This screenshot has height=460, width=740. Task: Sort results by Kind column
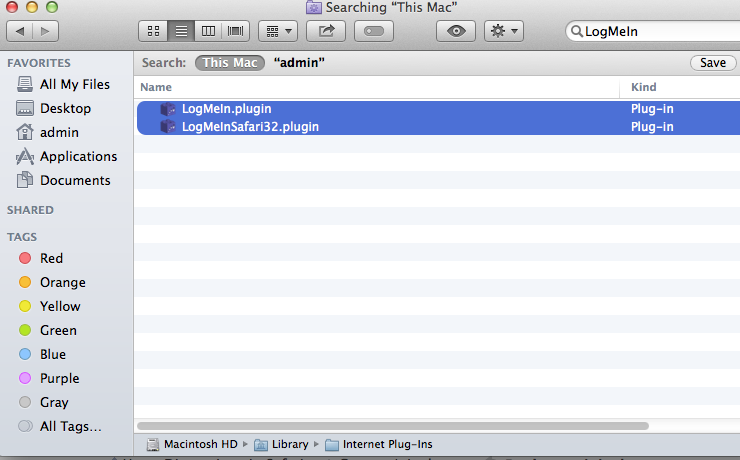click(680, 87)
